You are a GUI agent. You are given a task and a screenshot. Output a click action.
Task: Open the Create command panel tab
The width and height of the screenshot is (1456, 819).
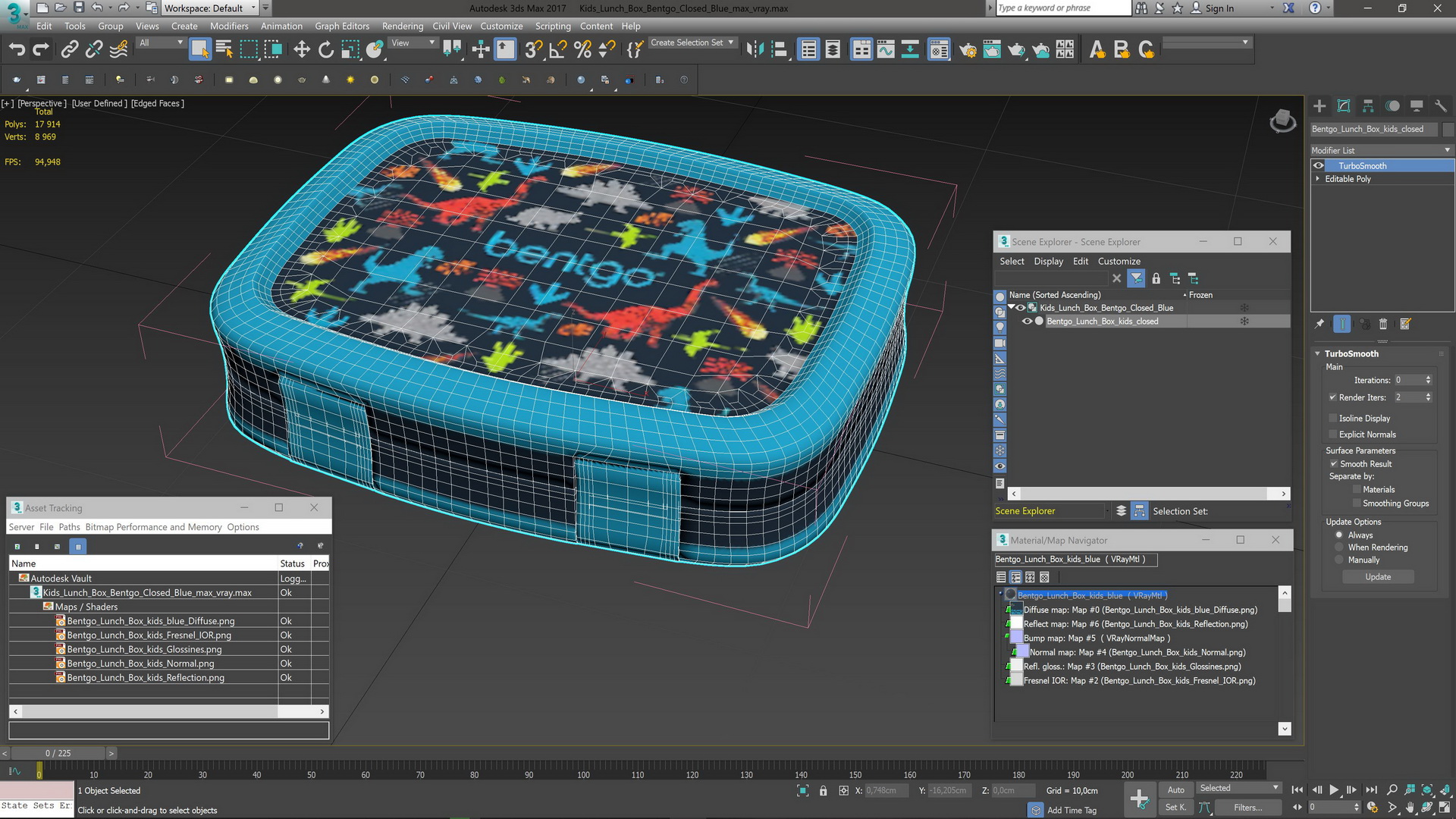[1319, 106]
